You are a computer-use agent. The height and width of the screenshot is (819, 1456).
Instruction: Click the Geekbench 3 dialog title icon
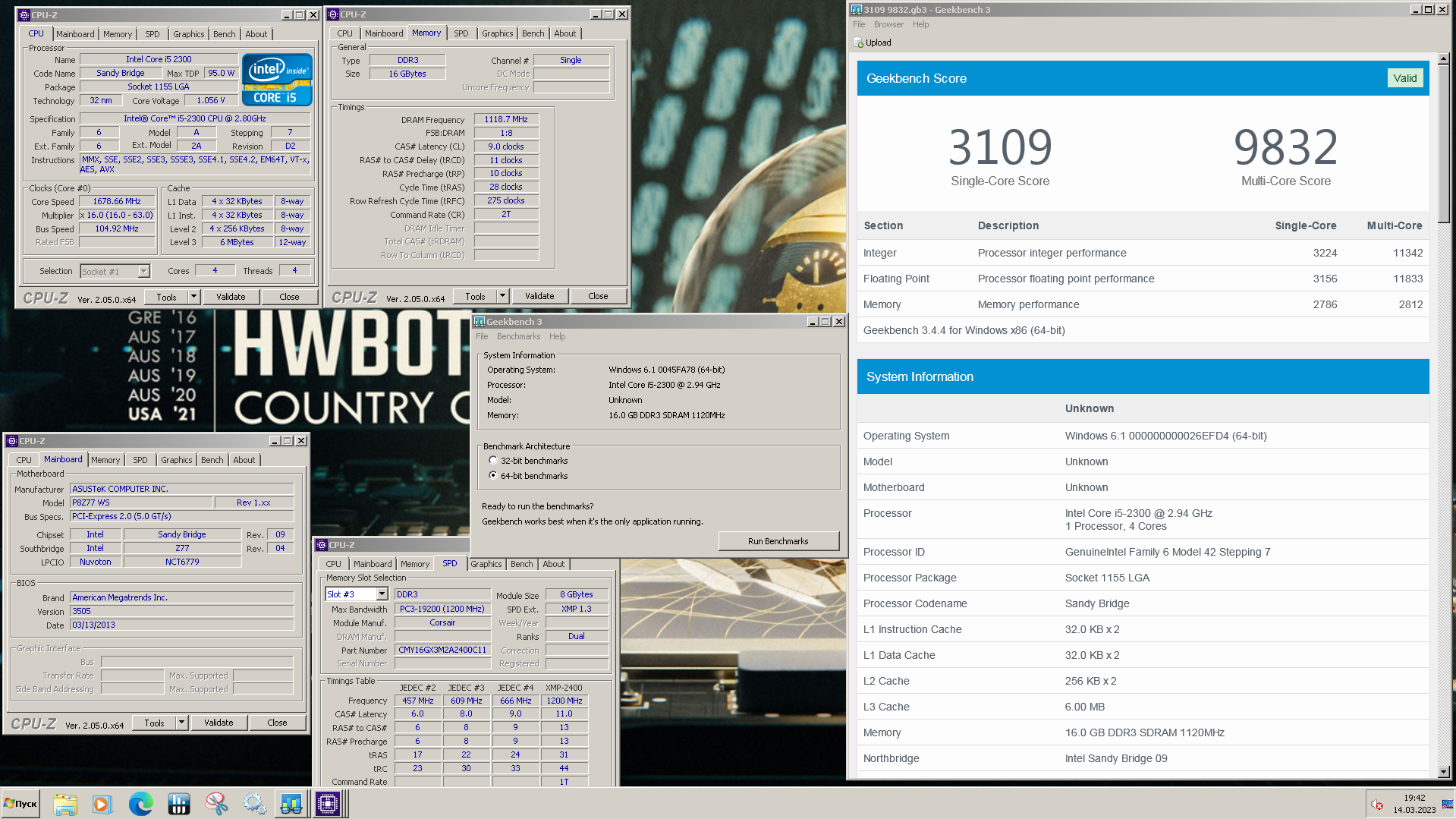(x=479, y=322)
